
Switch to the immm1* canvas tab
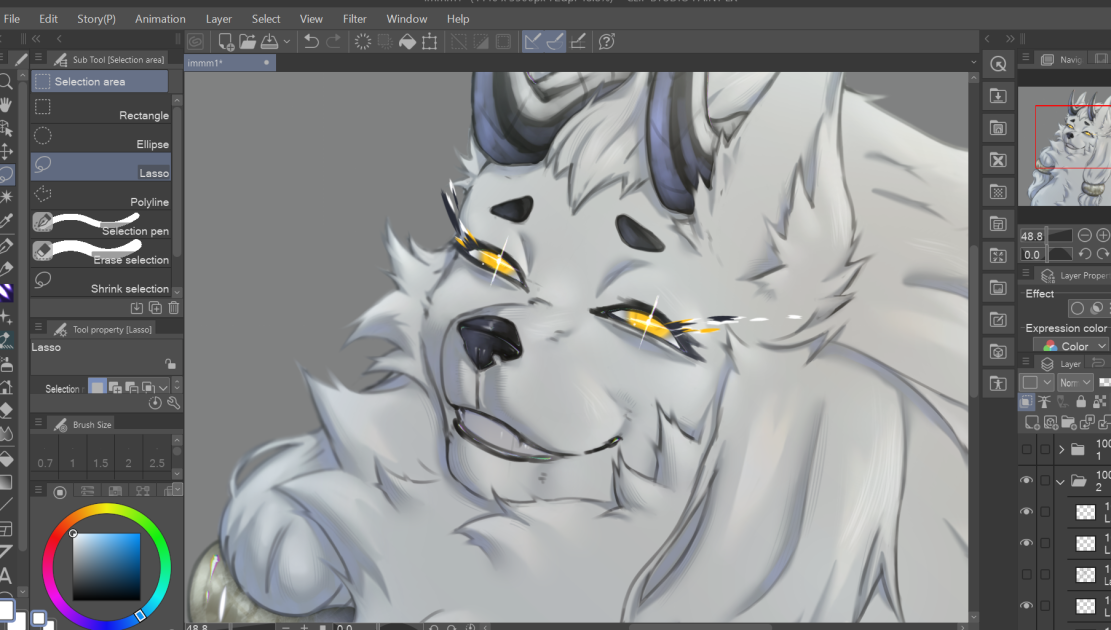click(x=230, y=62)
